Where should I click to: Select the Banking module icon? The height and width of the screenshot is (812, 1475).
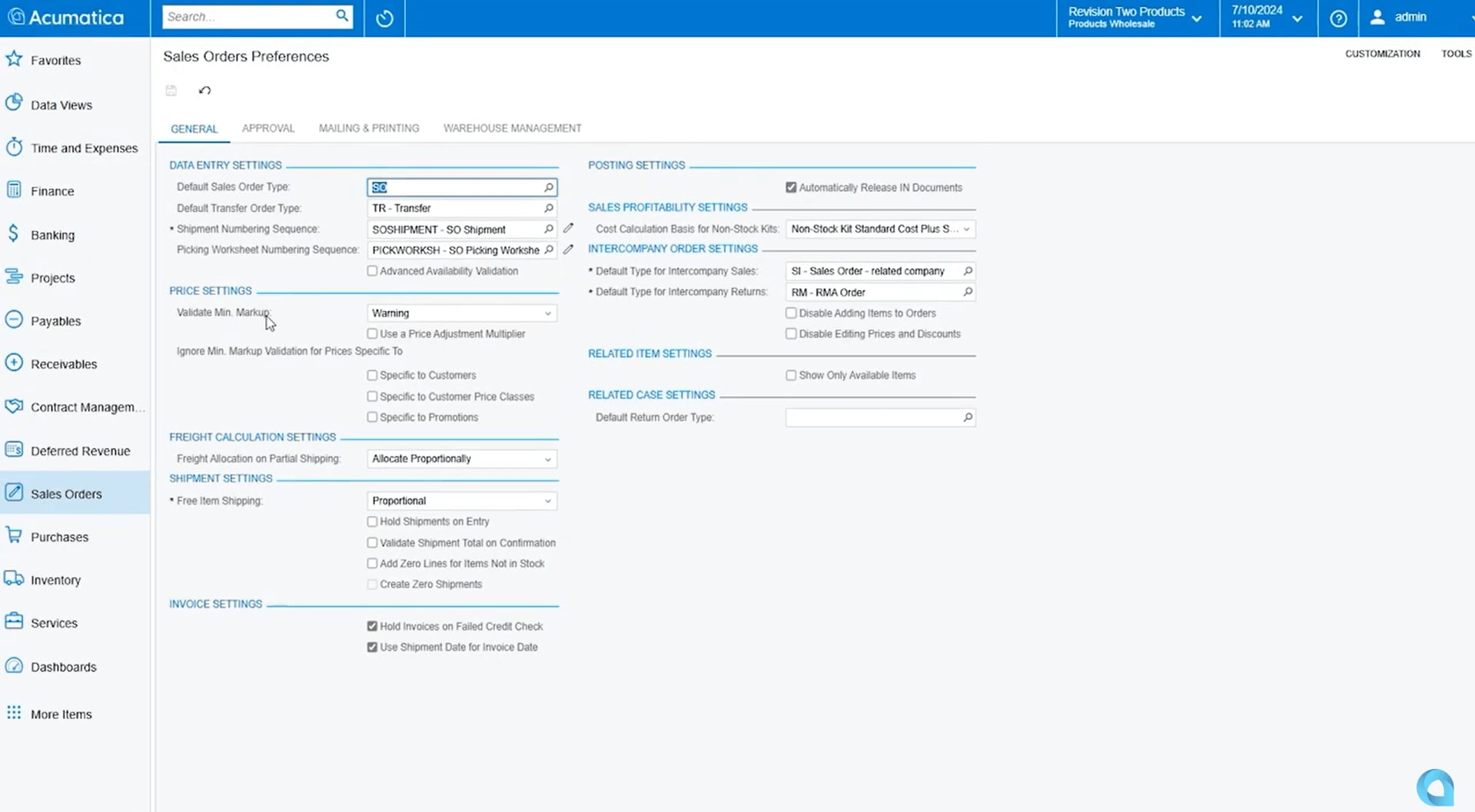13,234
